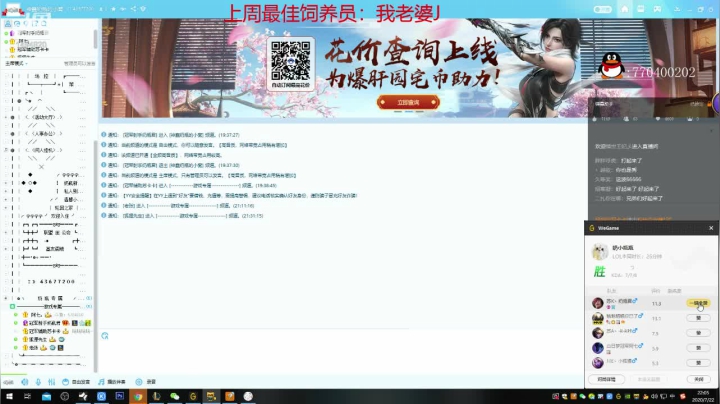Flip the toggle switch beside the home icon
Viewport: 720px width, 404px height.
coord(602,9)
